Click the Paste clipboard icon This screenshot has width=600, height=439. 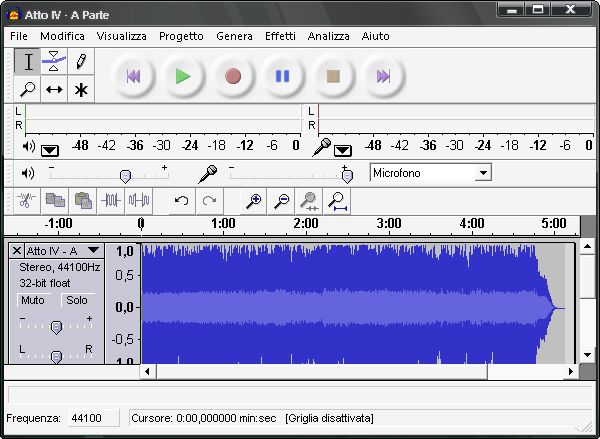83,201
